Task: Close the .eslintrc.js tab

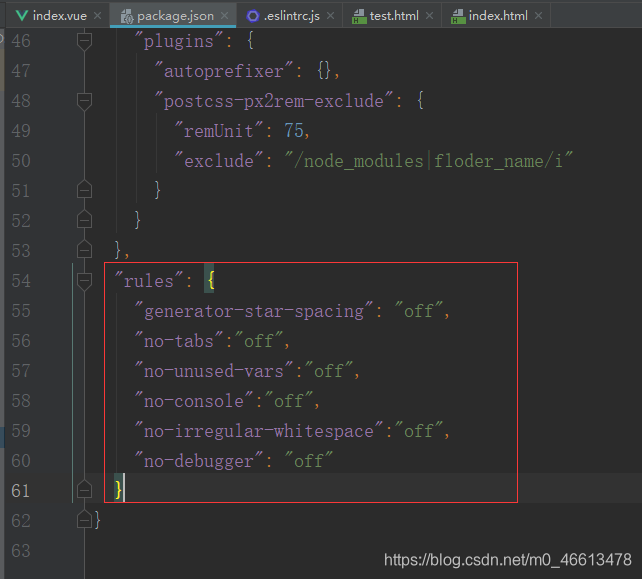Action: pyautogui.click(x=330, y=16)
